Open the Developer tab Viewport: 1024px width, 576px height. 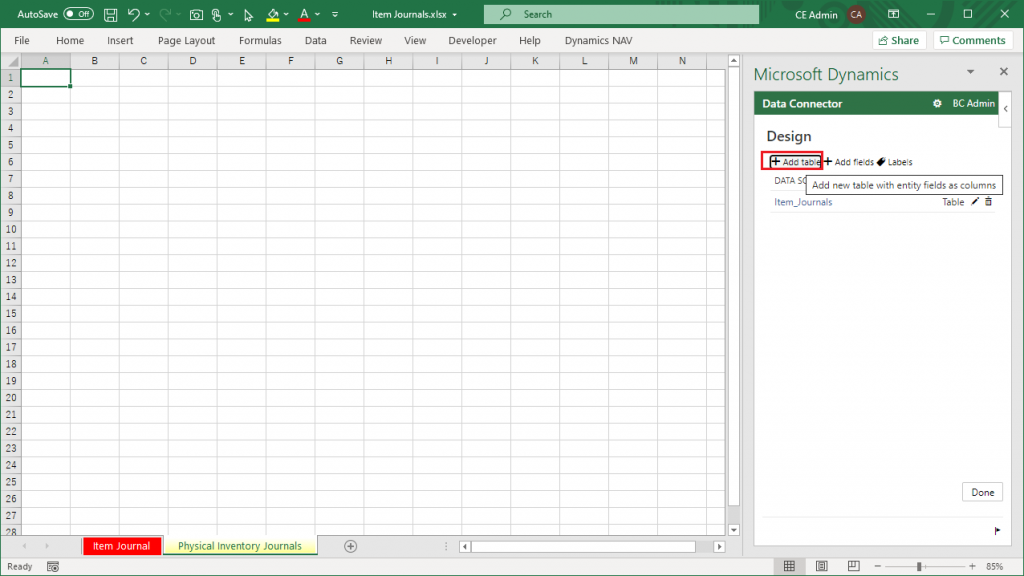[x=472, y=40]
